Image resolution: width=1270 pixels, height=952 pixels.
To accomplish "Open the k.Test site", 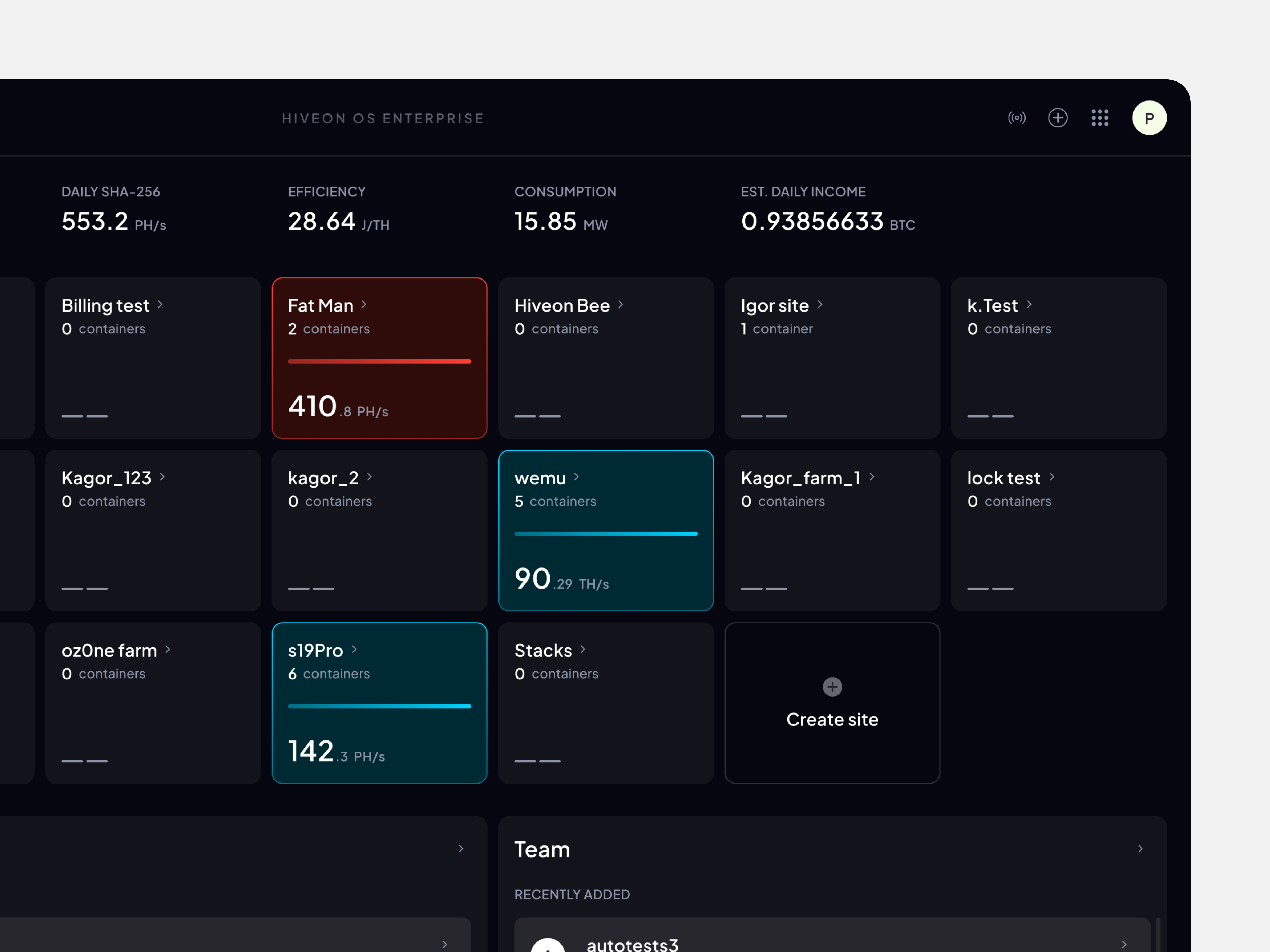I will point(1058,358).
